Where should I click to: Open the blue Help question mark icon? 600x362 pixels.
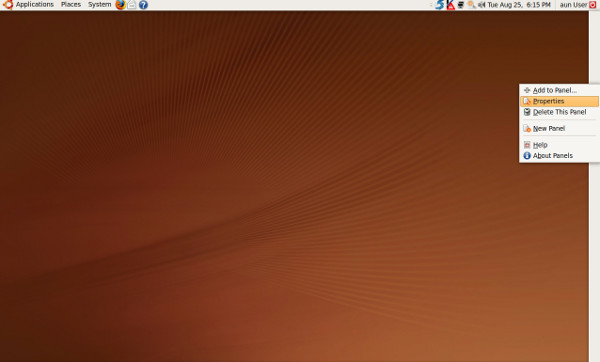[x=143, y=5]
